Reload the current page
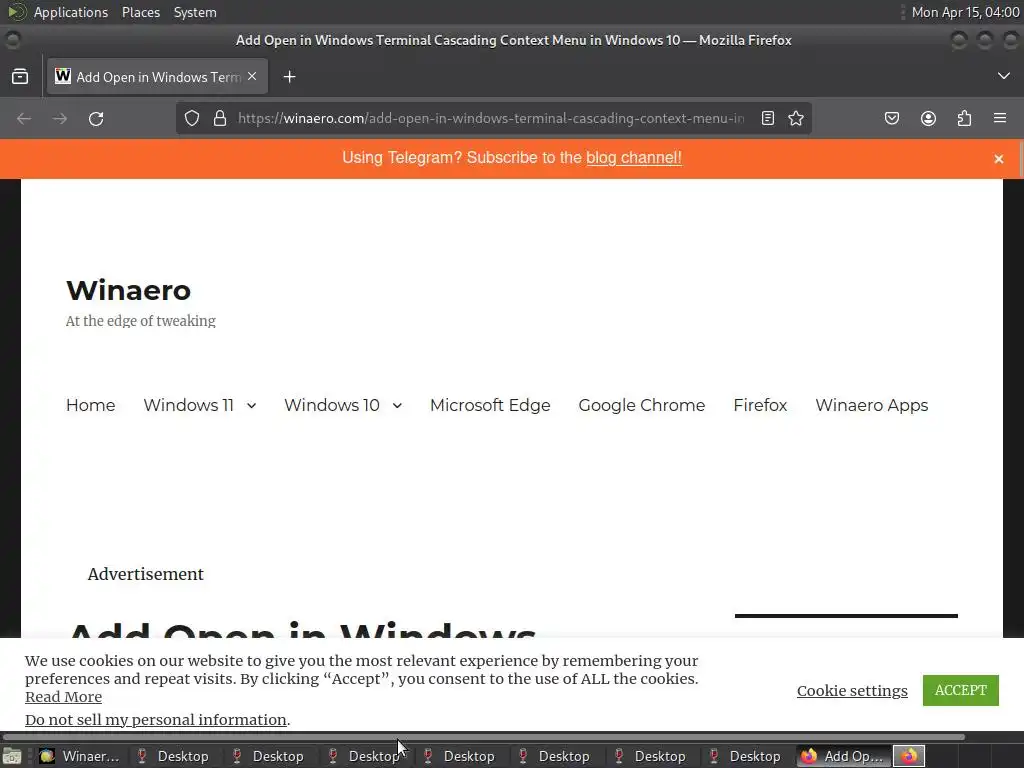1024x768 pixels. (96, 118)
